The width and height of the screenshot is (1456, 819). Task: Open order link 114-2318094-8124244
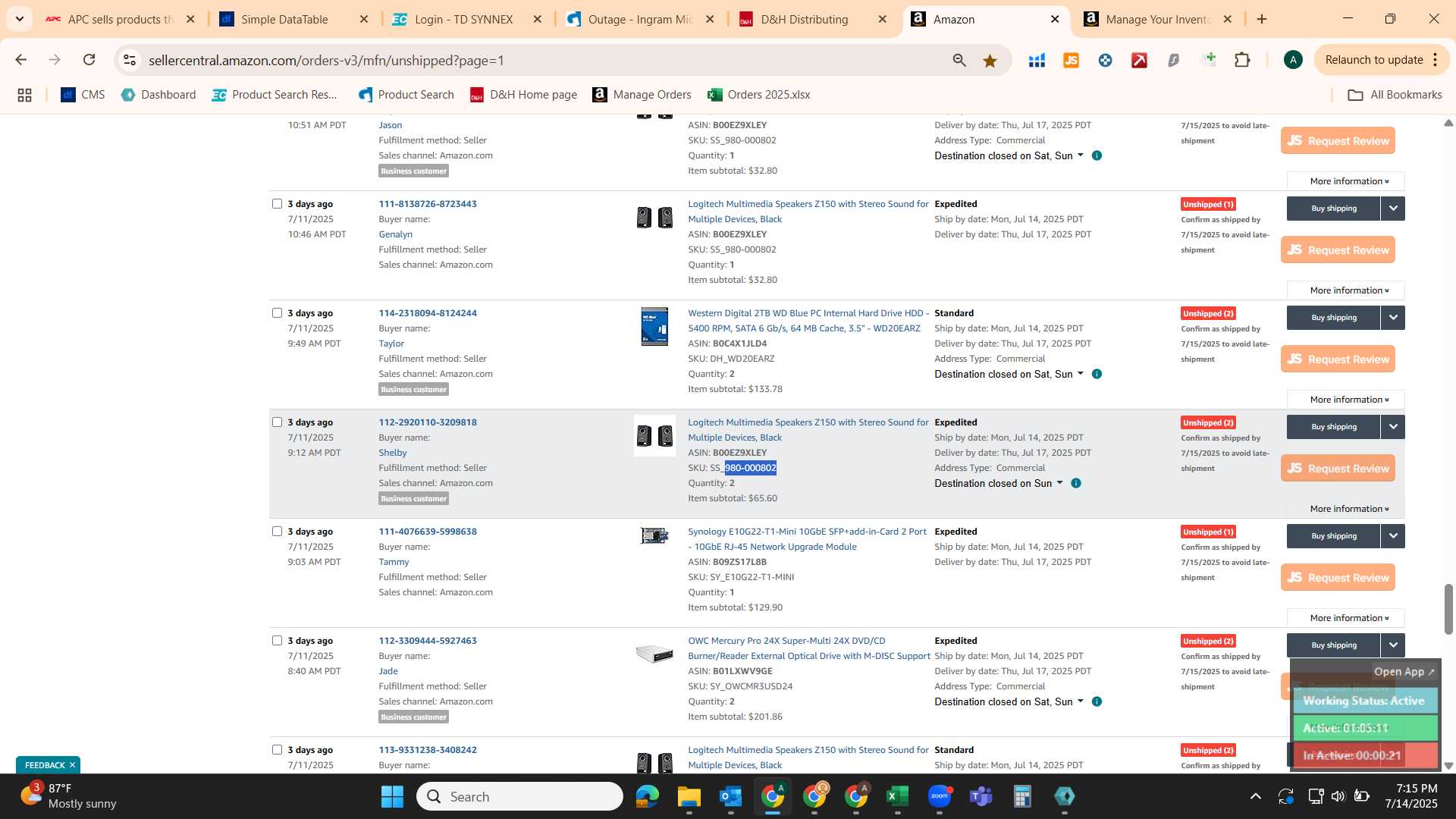coord(428,313)
